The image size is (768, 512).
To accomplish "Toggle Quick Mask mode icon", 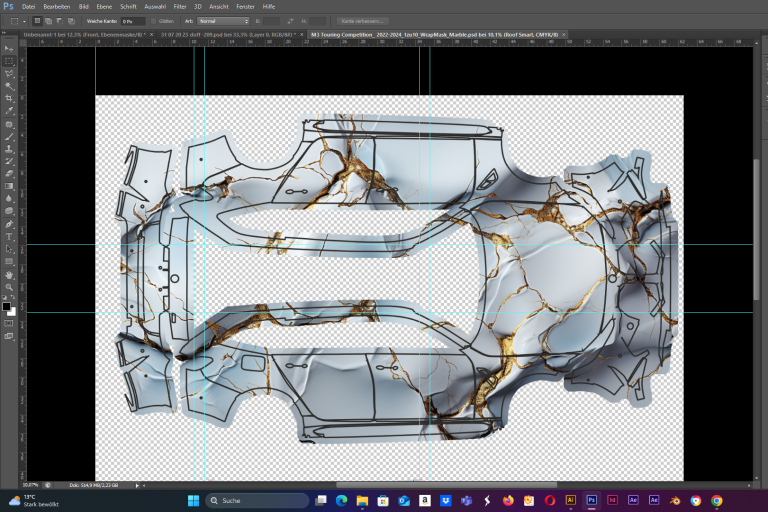I will pos(9,323).
